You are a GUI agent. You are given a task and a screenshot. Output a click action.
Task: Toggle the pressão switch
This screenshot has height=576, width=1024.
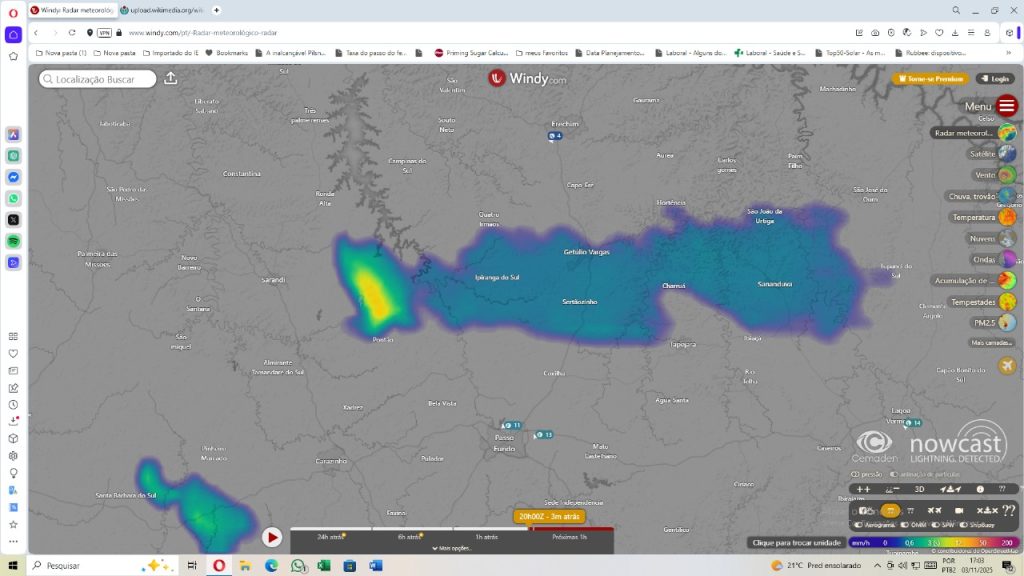click(x=854, y=474)
